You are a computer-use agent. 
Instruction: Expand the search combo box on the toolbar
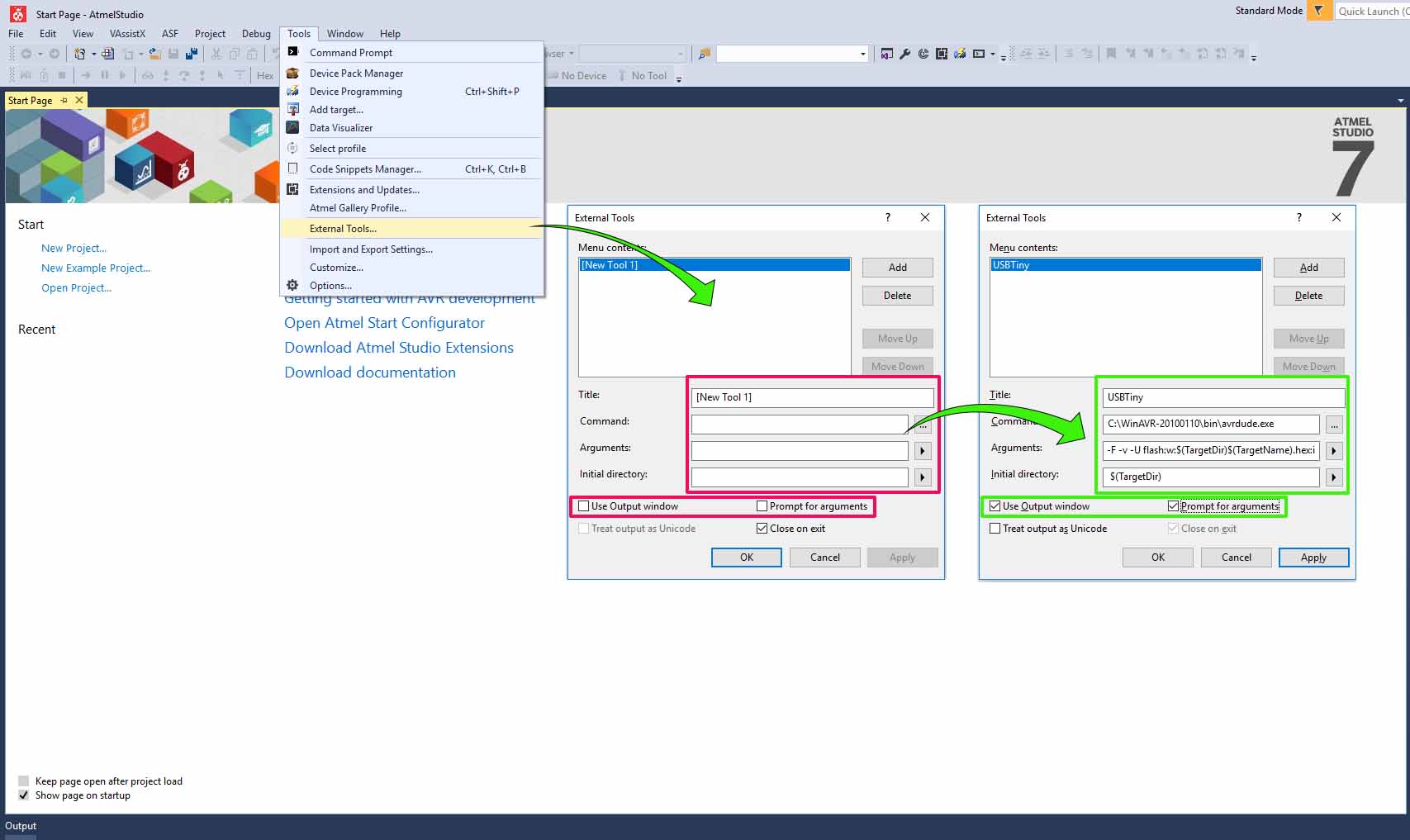(863, 55)
